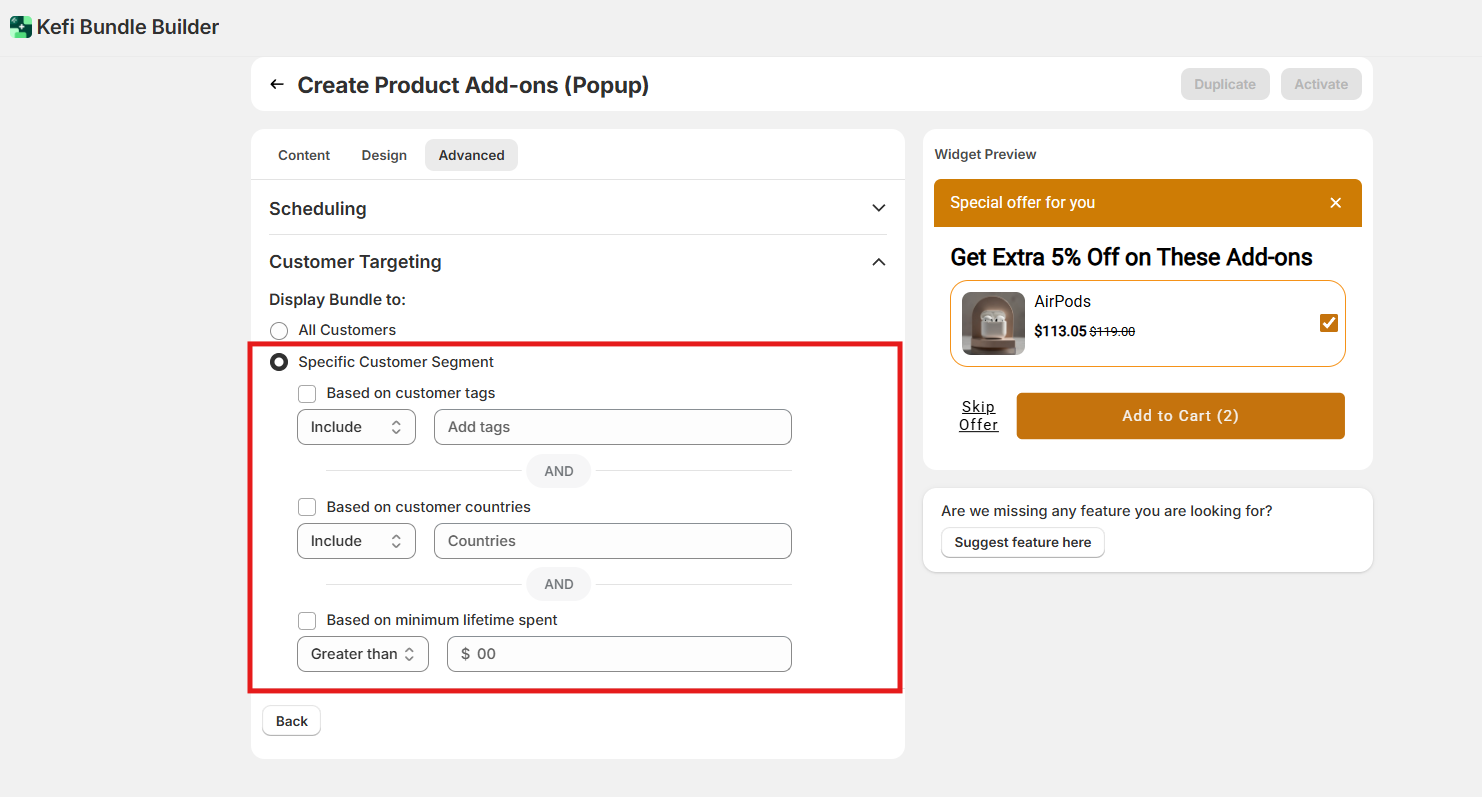This screenshot has width=1482, height=797.
Task: Collapse the Customer Targeting section
Action: click(x=878, y=262)
